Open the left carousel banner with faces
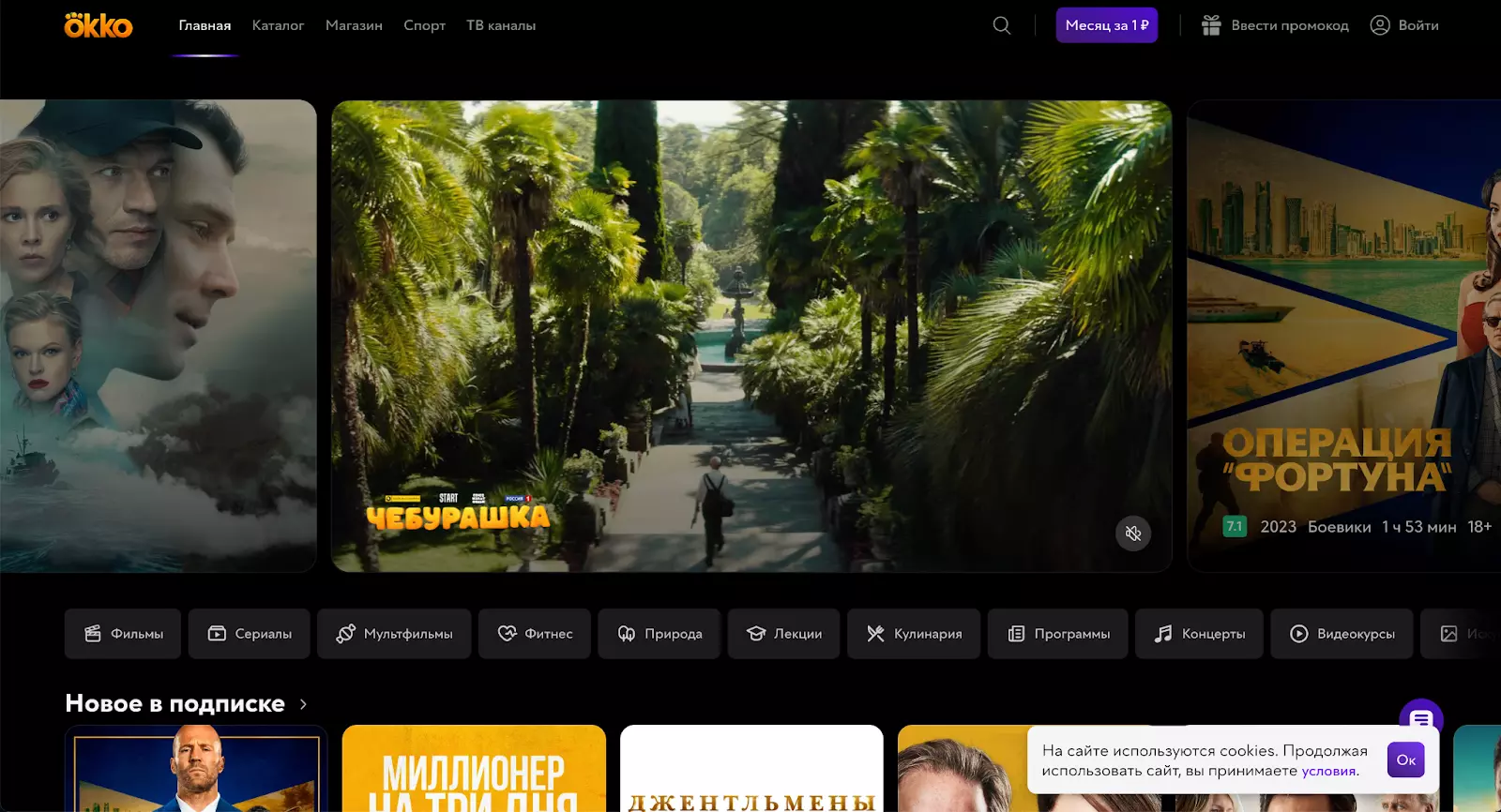This screenshot has height=812, width=1501. (x=159, y=336)
